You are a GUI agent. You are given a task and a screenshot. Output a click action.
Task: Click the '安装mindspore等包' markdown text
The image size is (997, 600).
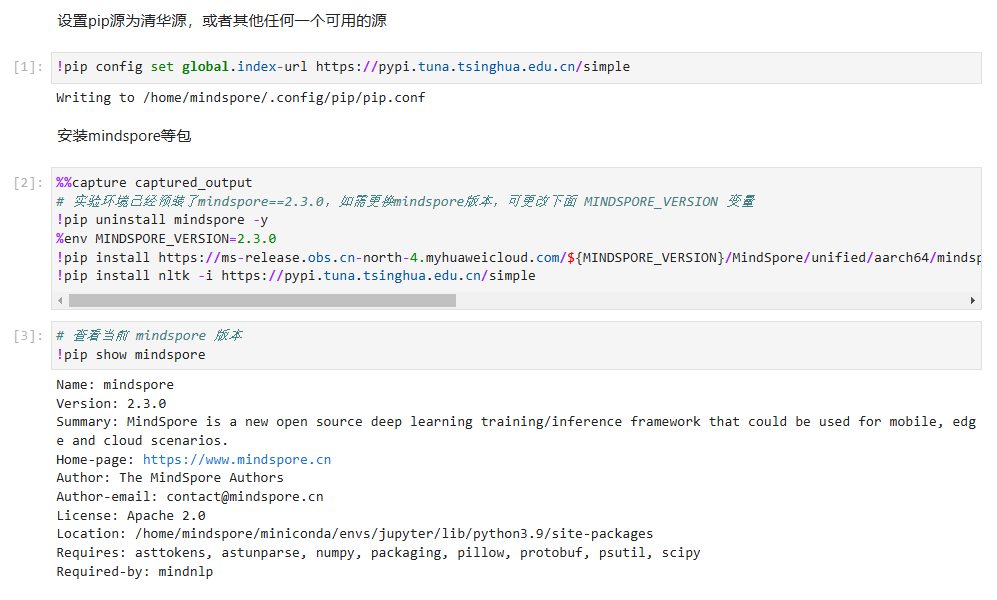[124, 136]
